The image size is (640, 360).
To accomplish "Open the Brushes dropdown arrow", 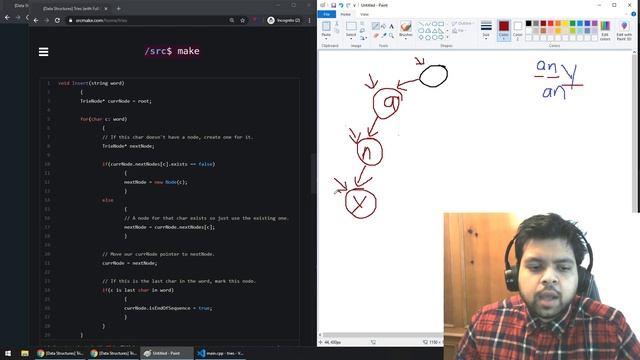I will click(406, 39).
